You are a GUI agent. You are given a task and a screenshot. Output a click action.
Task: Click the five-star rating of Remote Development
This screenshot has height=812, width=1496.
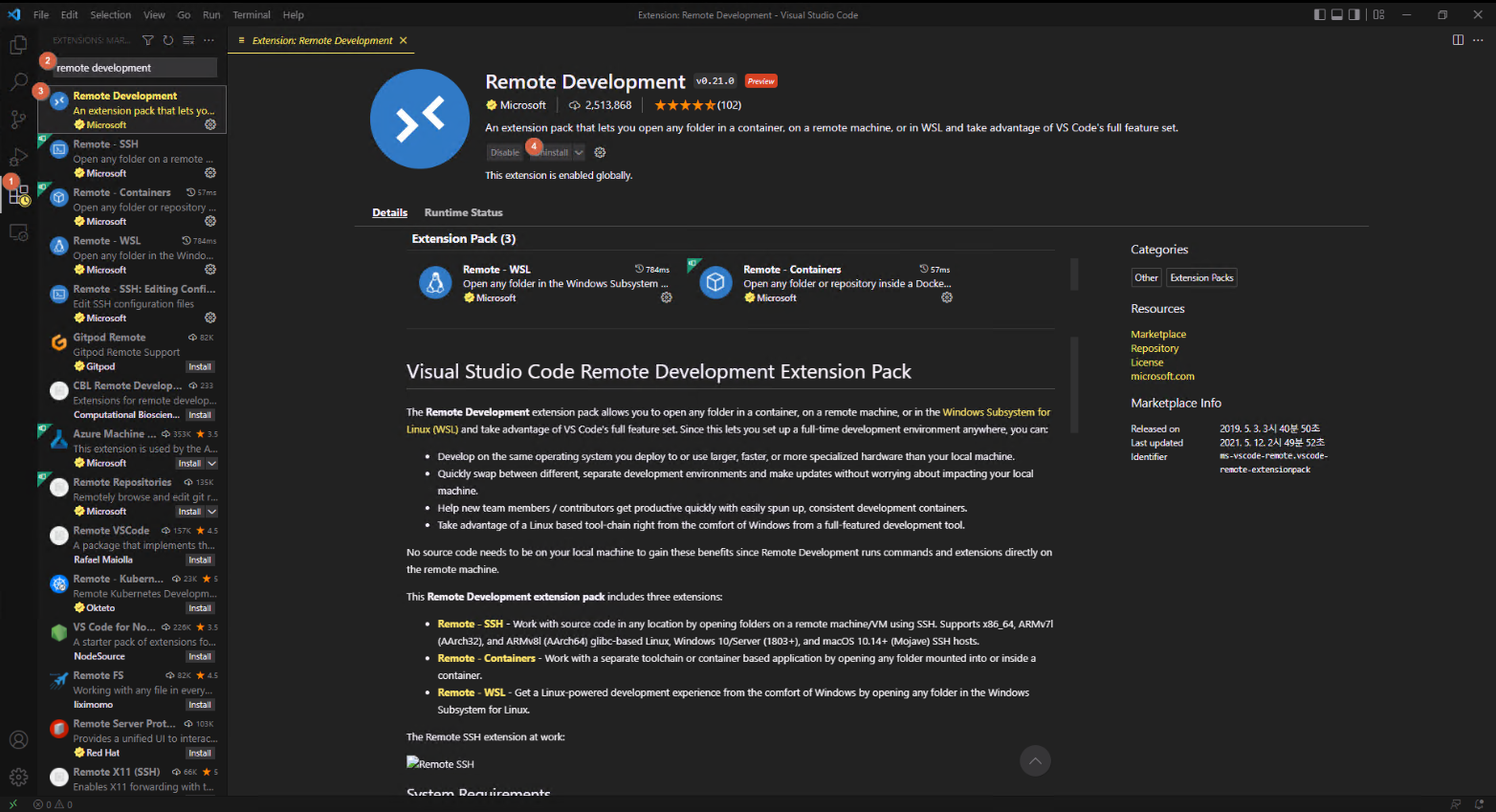point(684,105)
